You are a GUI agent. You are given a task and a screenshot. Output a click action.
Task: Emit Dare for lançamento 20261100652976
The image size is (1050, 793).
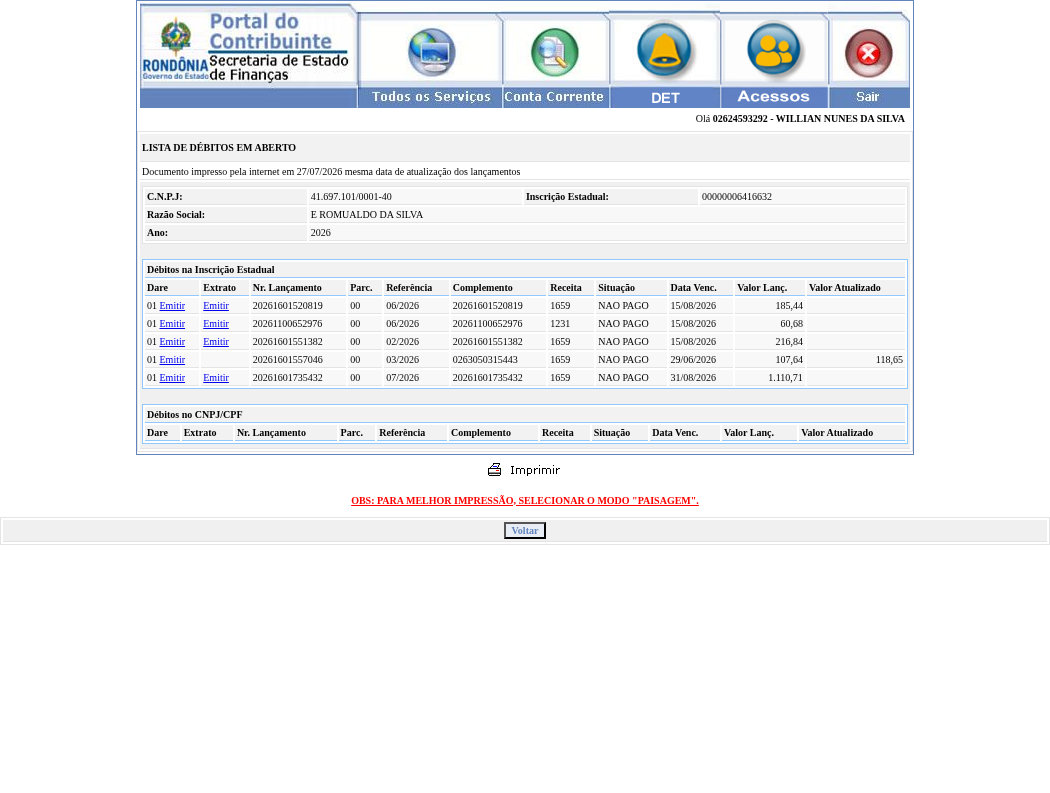[172, 323]
